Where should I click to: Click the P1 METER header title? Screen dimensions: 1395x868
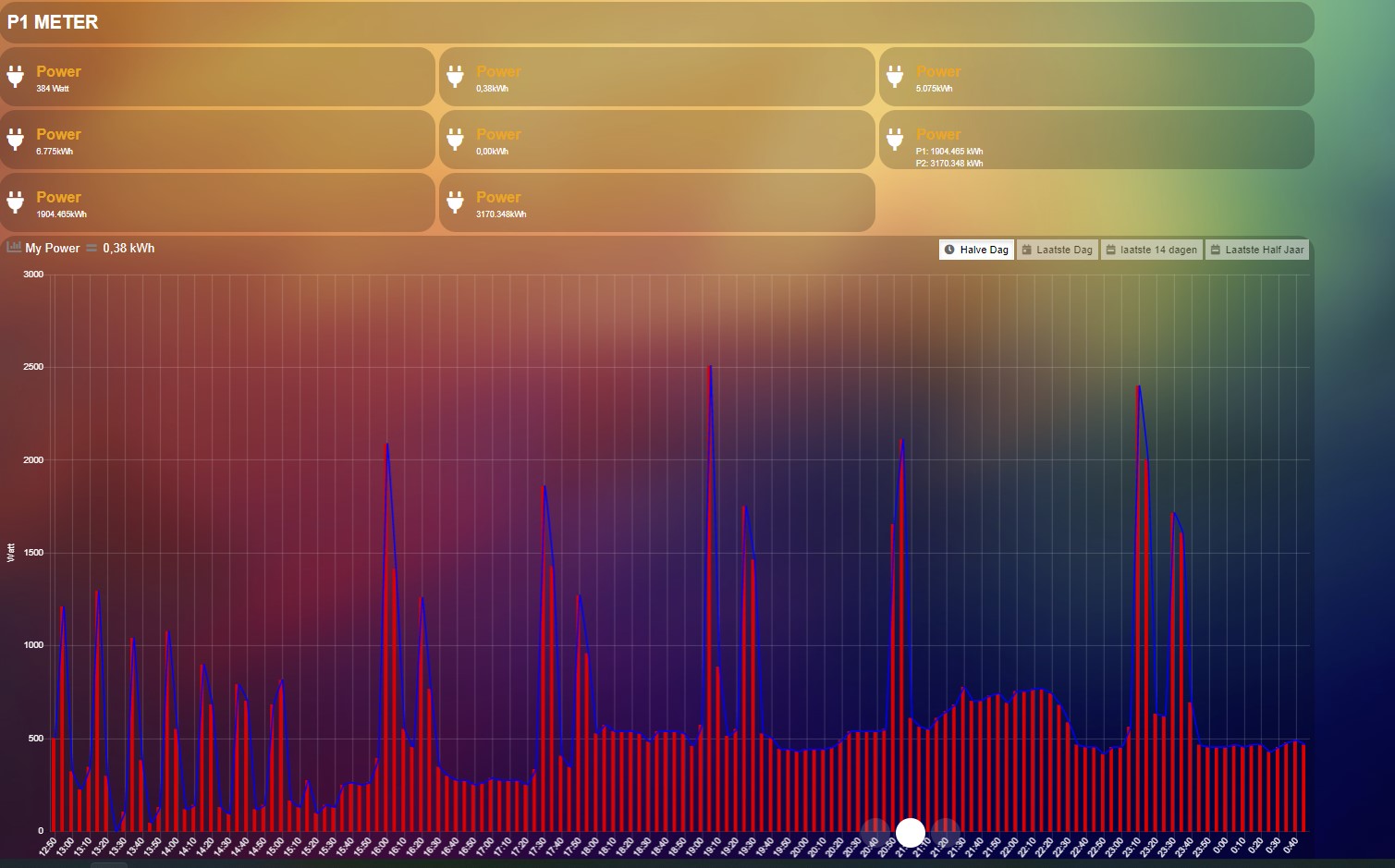[53, 22]
